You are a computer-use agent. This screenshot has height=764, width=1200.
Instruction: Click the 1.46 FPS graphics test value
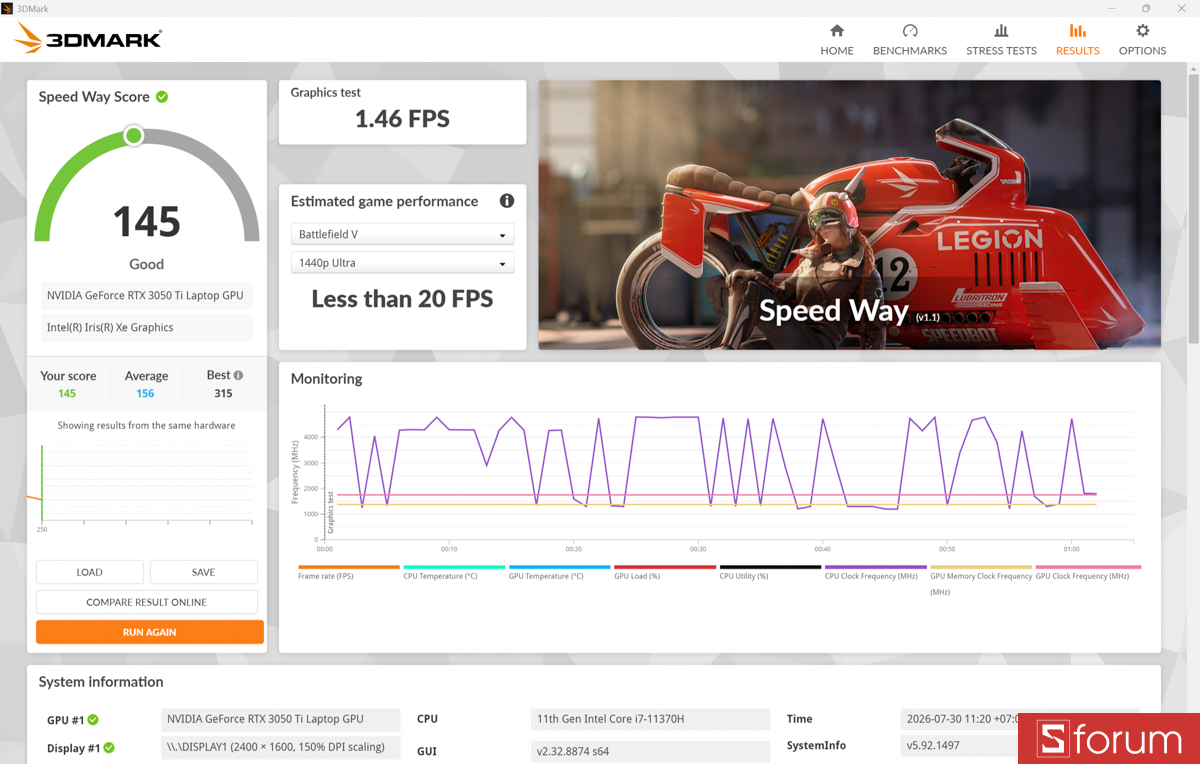[402, 119]
